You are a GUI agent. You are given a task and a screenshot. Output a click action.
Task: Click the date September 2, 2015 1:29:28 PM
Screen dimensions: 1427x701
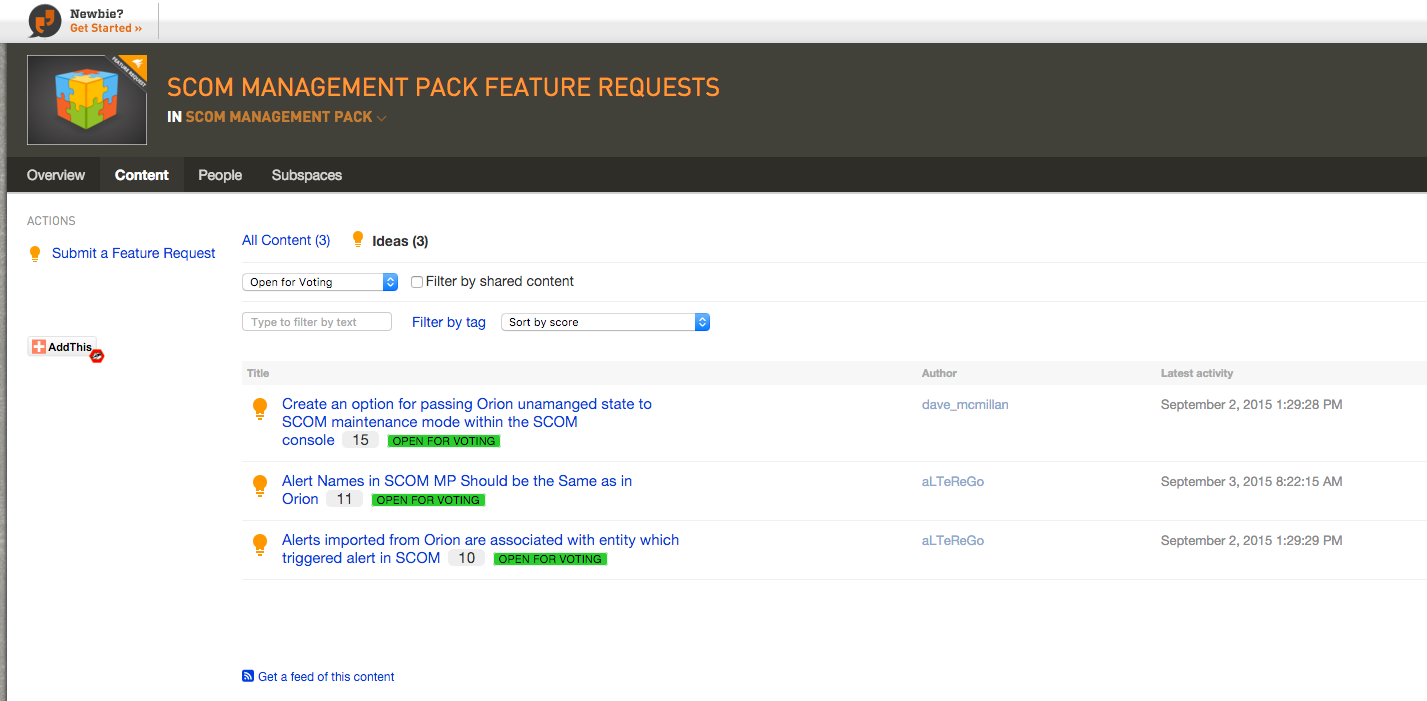(x=1252, y=404)
